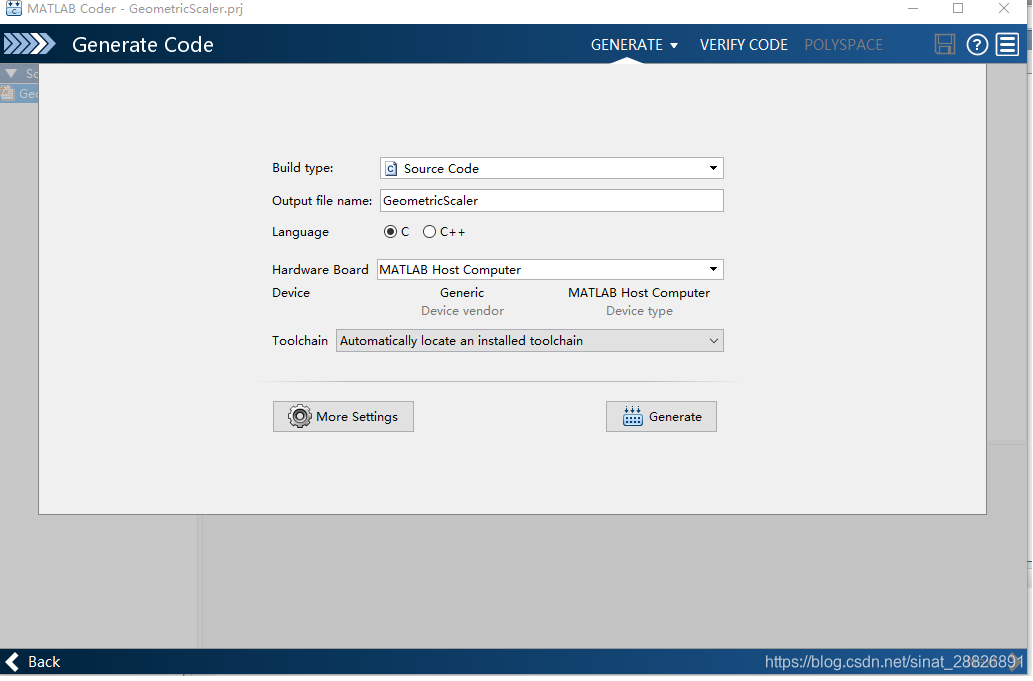Click the MATLAB Coder workflow arrows icon
This screenshot has width=1033, height=681.
[29, 44]
